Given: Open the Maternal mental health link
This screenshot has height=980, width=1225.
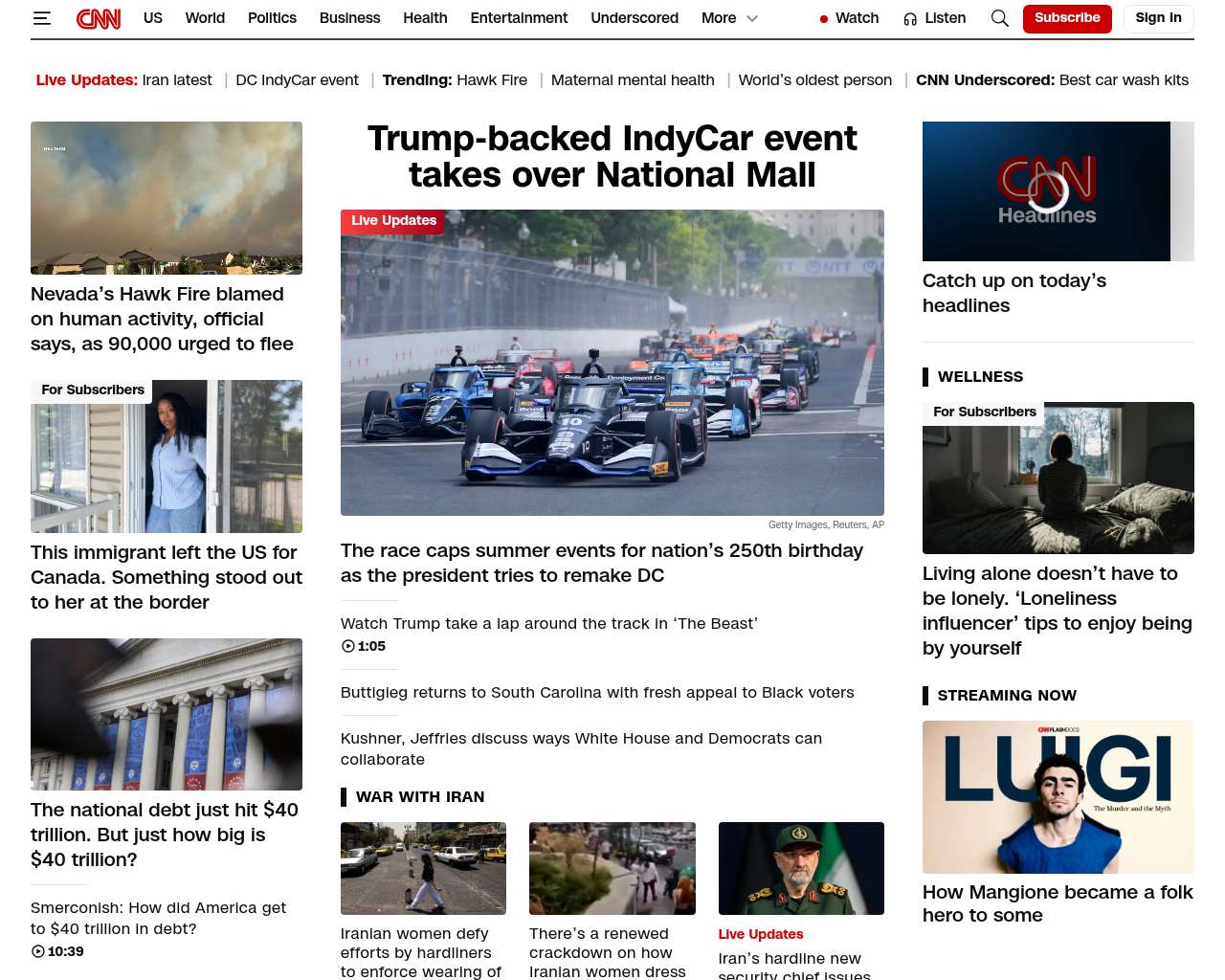Looking at the screenshot, I should click(633, 80).
